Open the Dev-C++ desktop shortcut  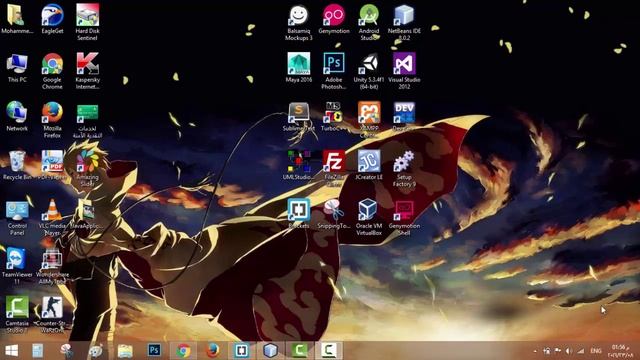pyautogui.click(x=404, y=116)
